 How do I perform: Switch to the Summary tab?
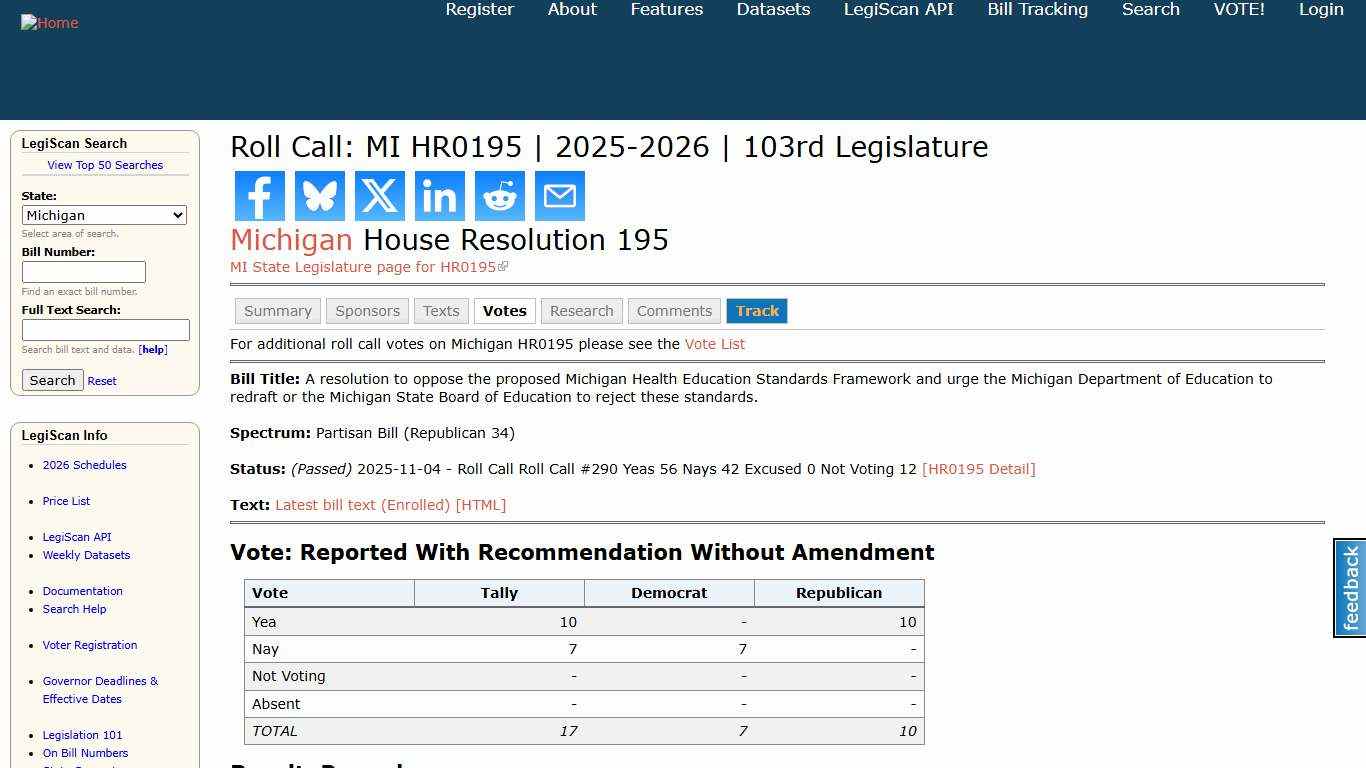pos(277,310)
